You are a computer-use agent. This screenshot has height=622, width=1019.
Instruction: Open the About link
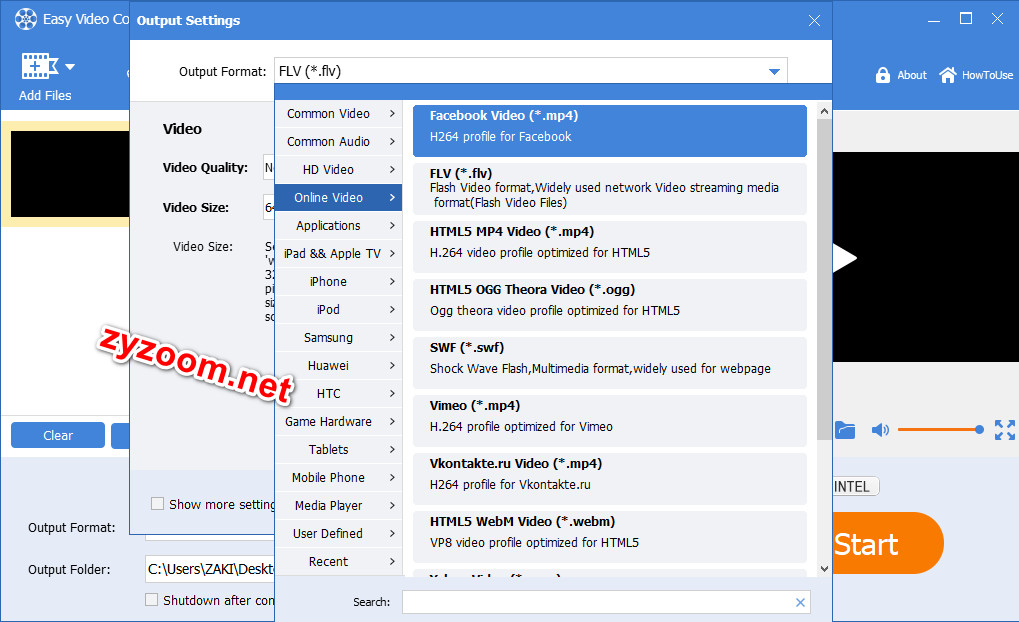(x=912, y=75)
